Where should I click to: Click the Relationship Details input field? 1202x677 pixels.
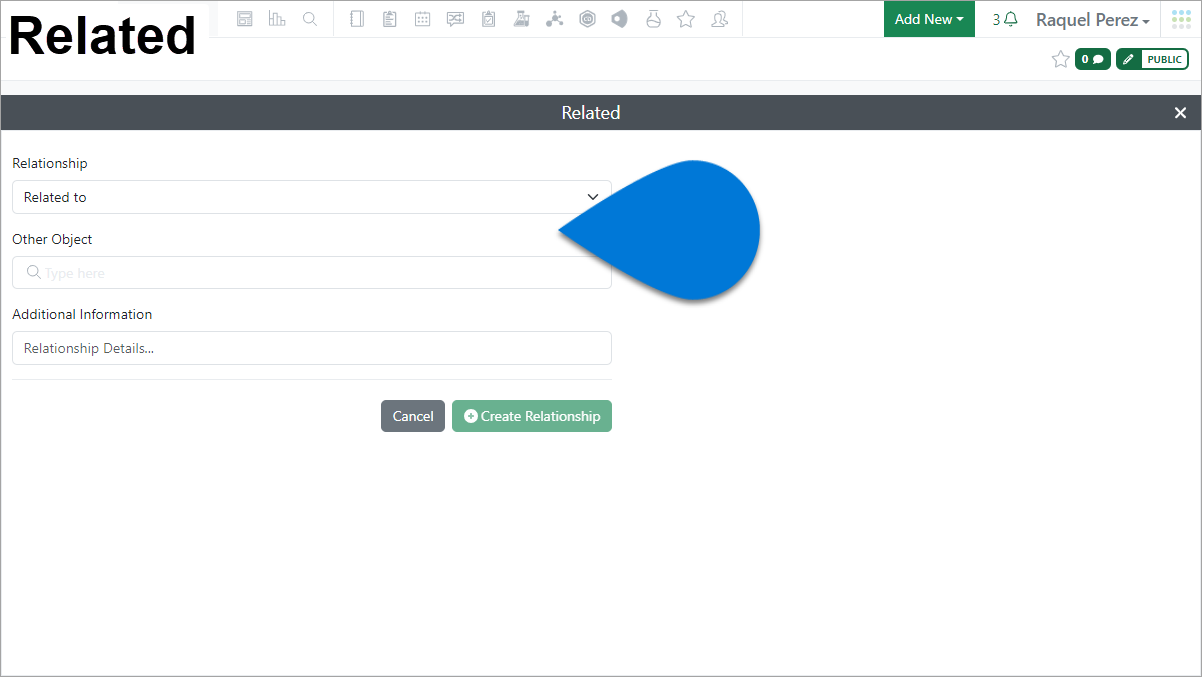312,348
